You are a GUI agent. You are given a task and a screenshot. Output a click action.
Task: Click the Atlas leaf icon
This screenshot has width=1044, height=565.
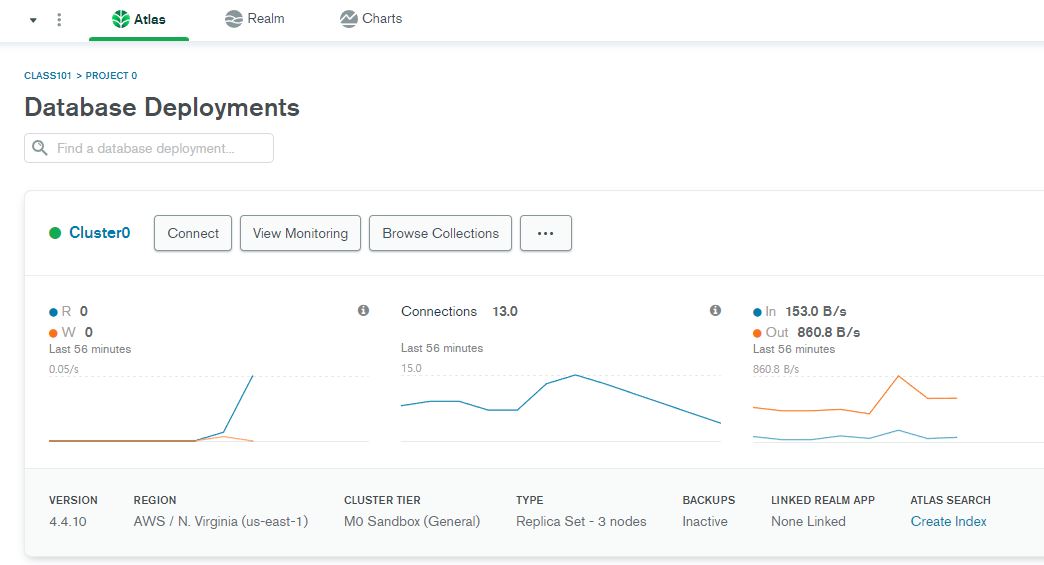[121, 19]
